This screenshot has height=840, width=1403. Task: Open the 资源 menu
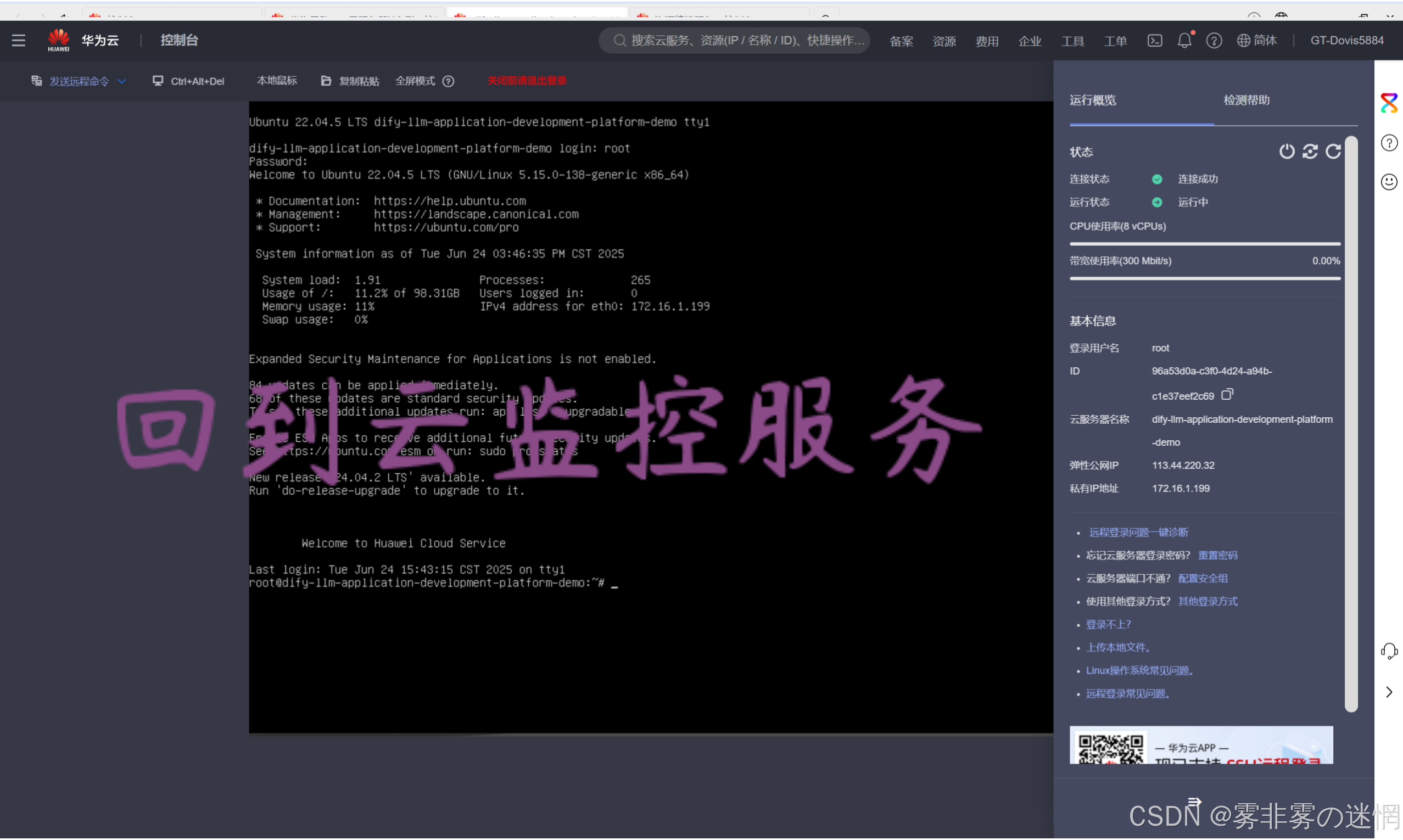pyautogui.click(x=944, y=41)
